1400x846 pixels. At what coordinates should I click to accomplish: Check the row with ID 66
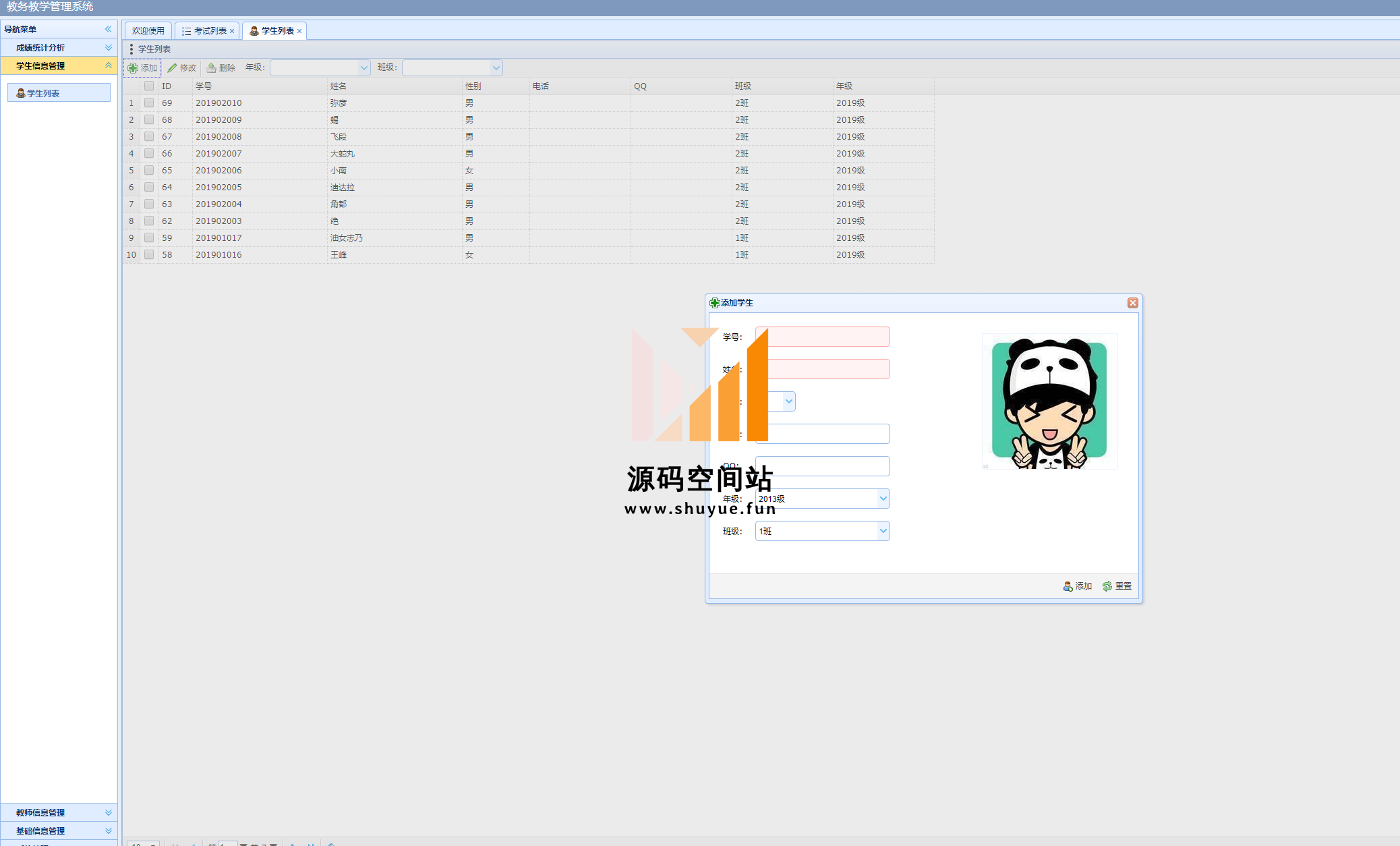tap(149, 154)
